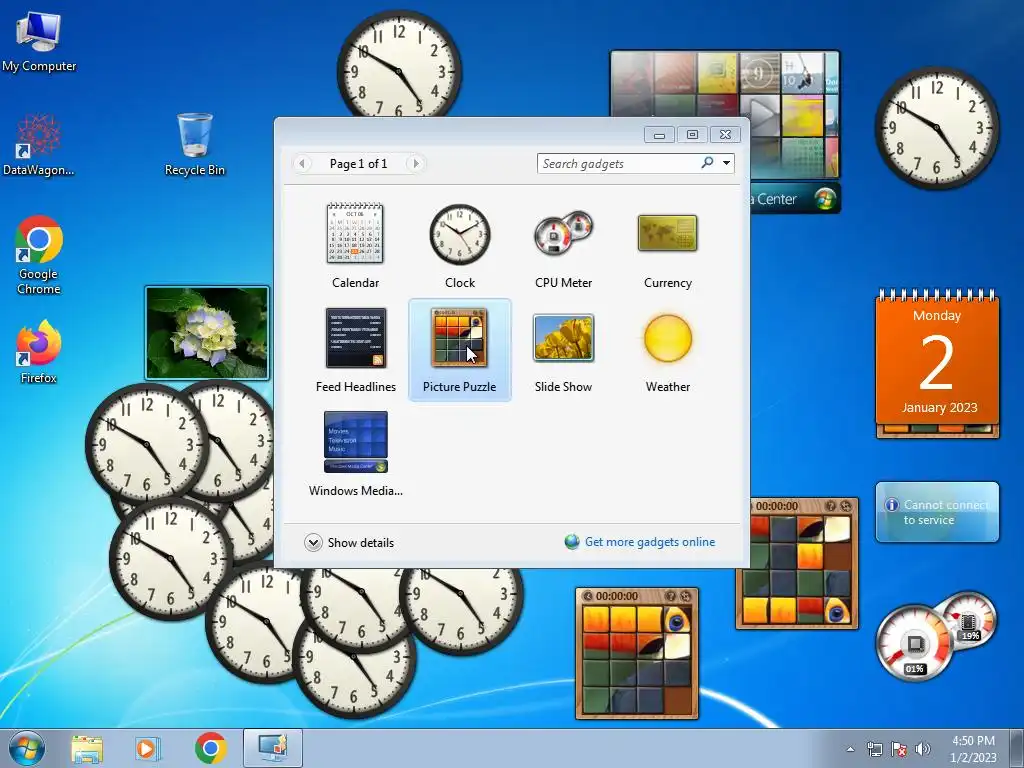Click the DataWagon desktop shortcut
Viewport: 1024px width, 768px height.
click(39, 145)
